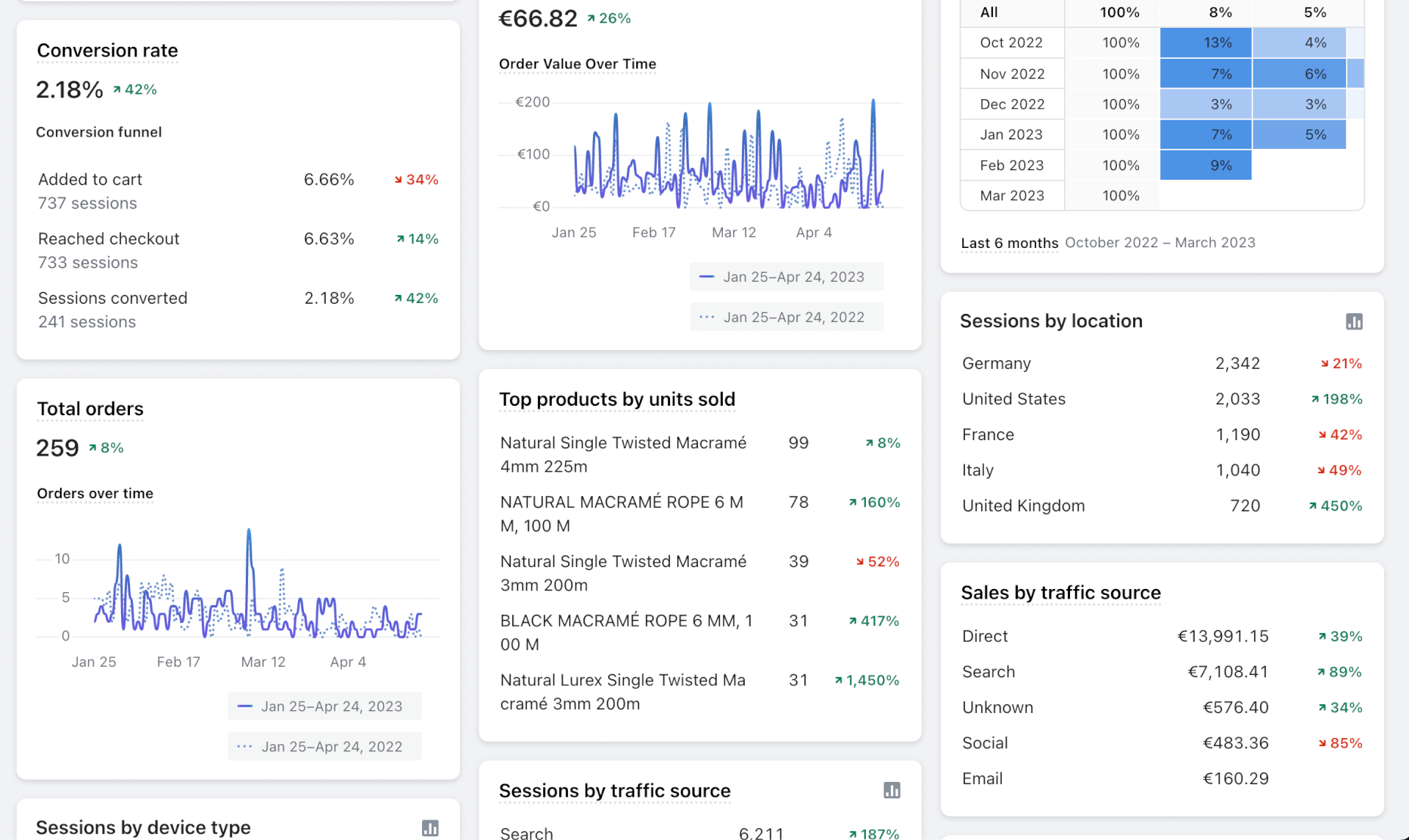Click the Conversion funnel label
1409x840 pixels.
click(x=99, y=132)
